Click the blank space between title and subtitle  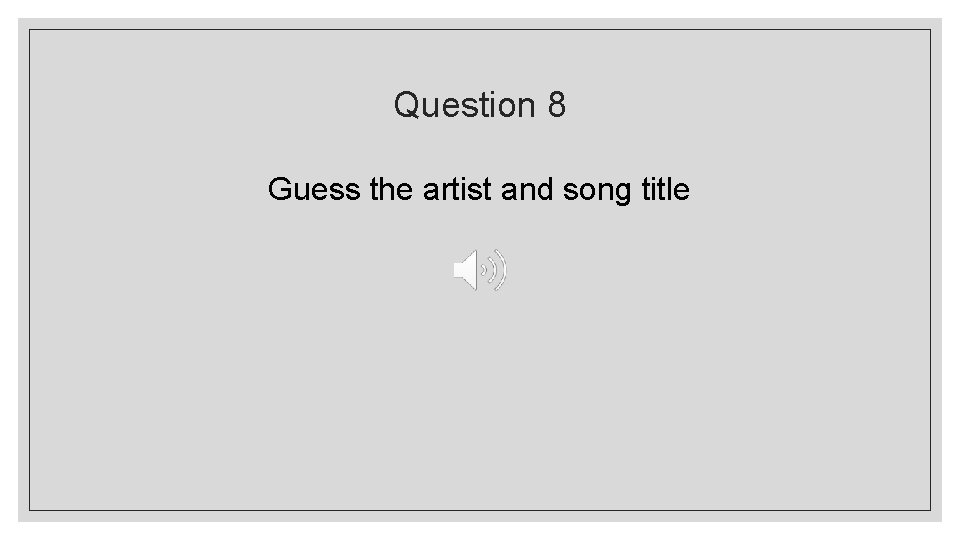point(480,146)
